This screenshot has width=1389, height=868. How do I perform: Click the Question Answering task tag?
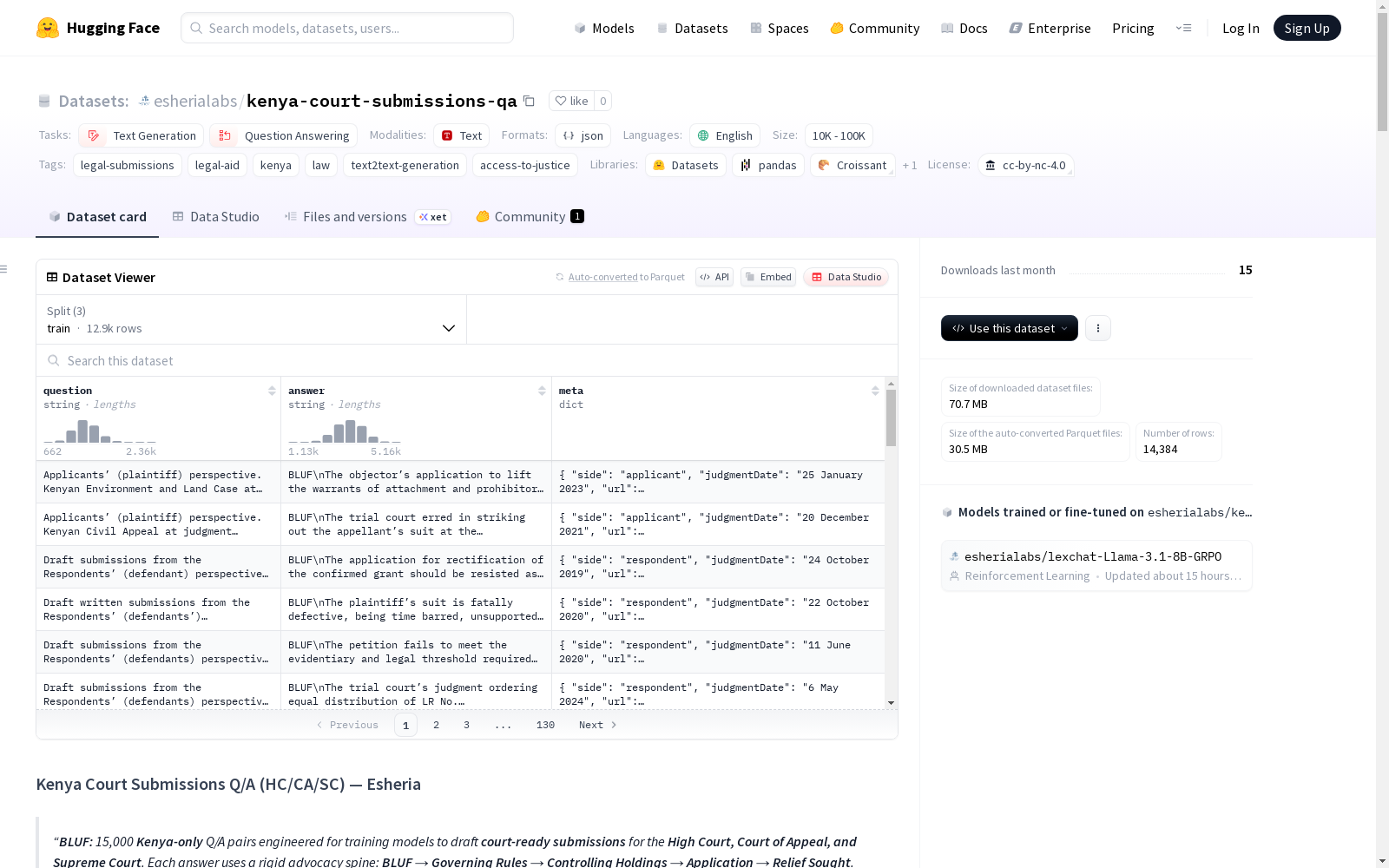pos(283,135)
